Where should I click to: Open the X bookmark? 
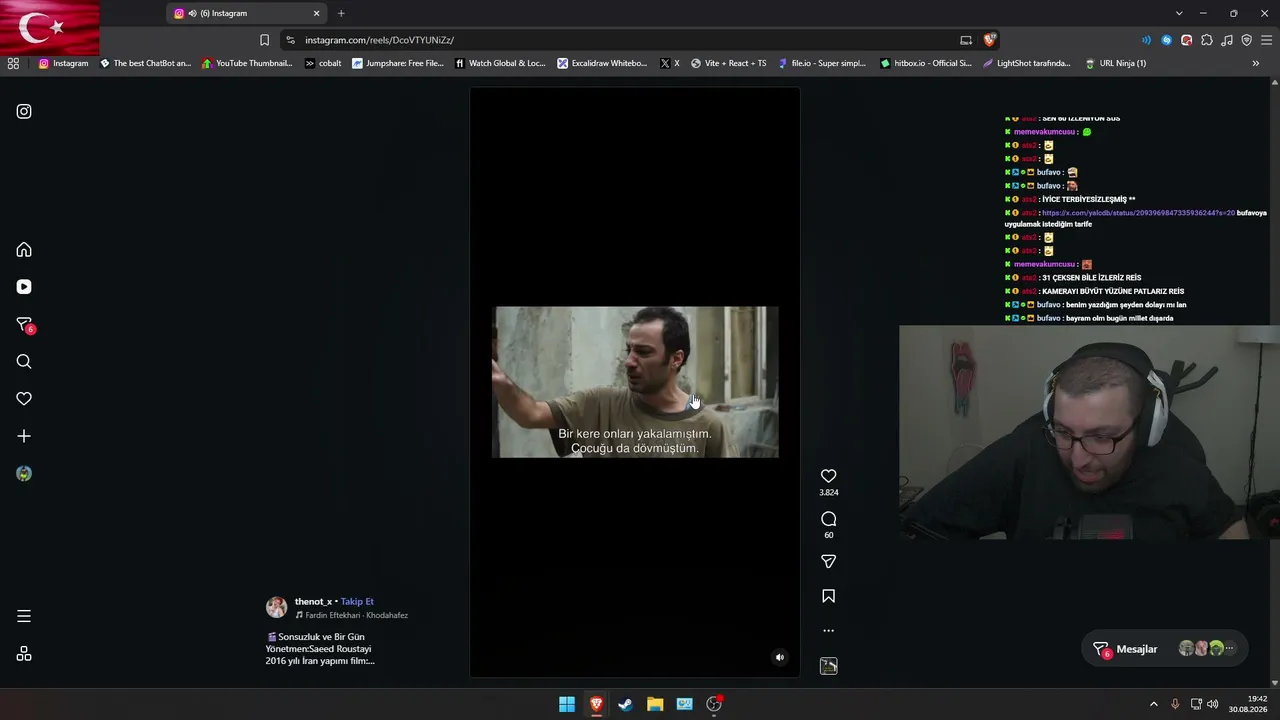tap(670, 63)
